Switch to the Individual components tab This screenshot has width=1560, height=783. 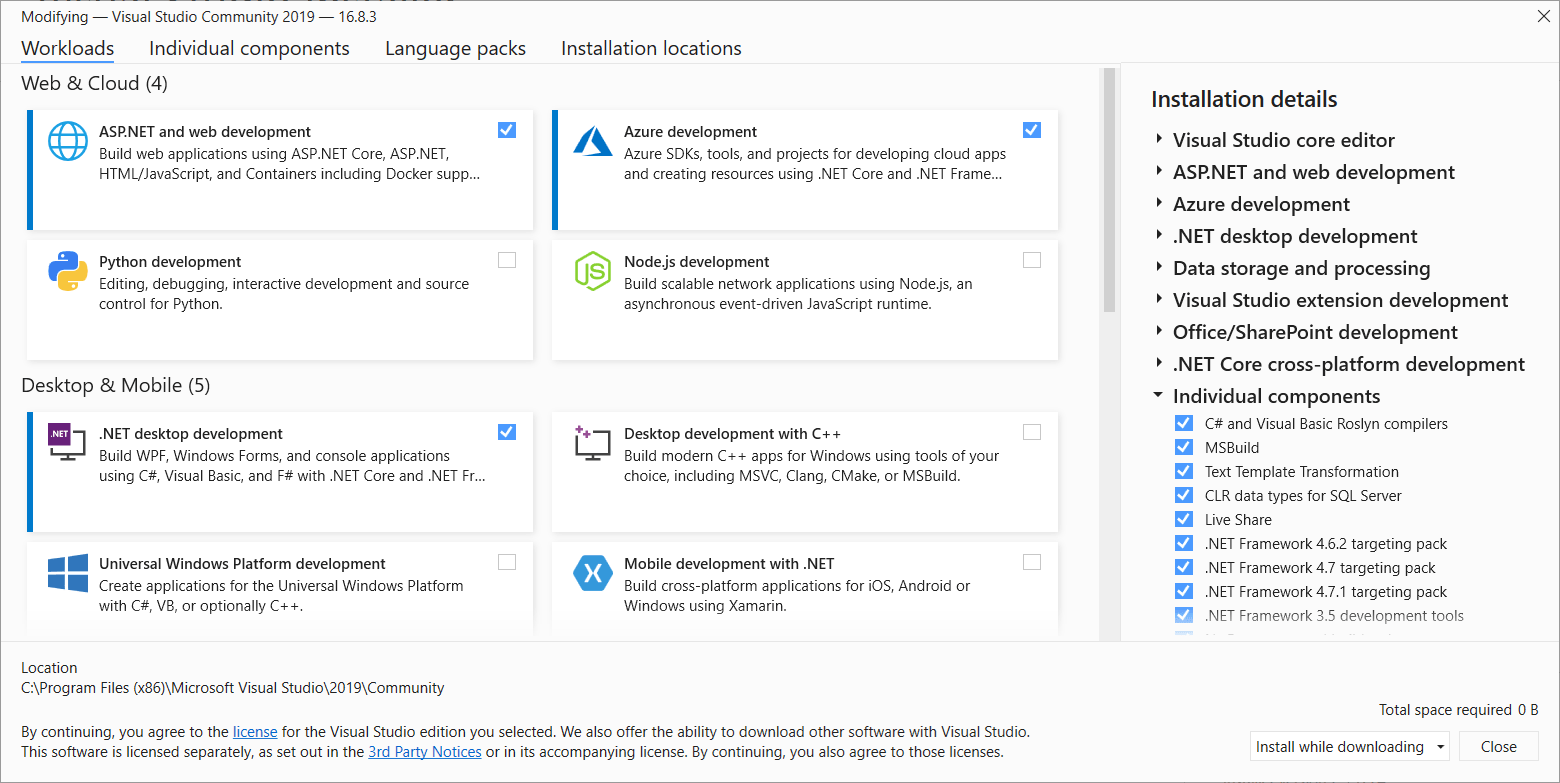[x=249, y=48]
